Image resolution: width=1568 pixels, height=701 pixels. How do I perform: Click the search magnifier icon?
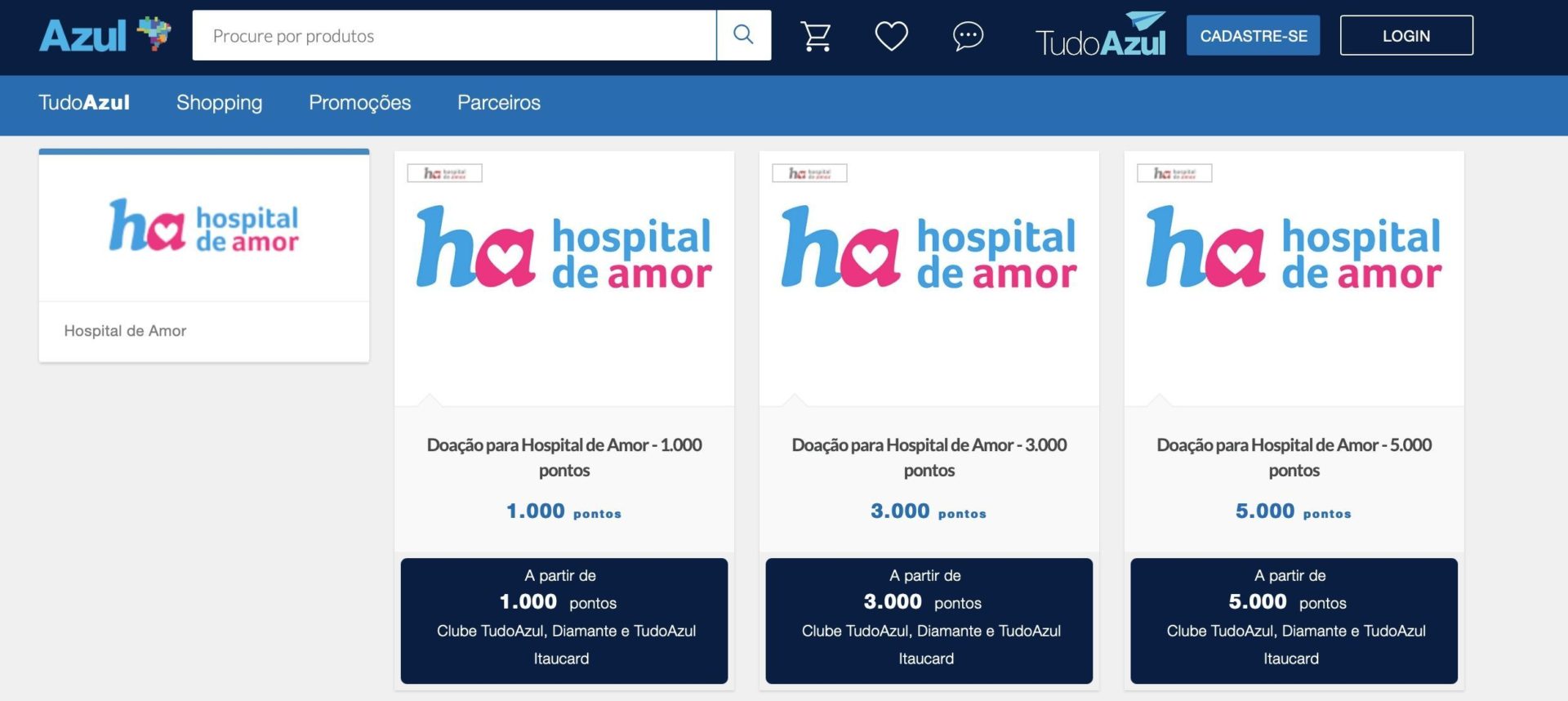point(743,35)
